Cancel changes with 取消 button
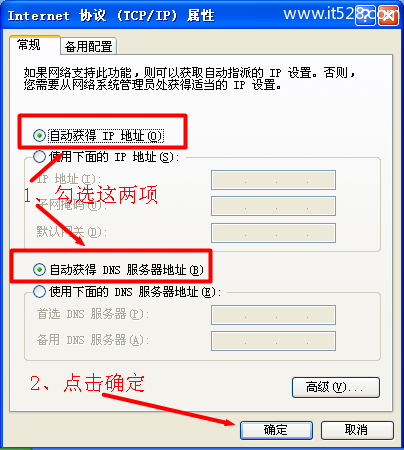404x450 pixels. click(x=357, y=430)
